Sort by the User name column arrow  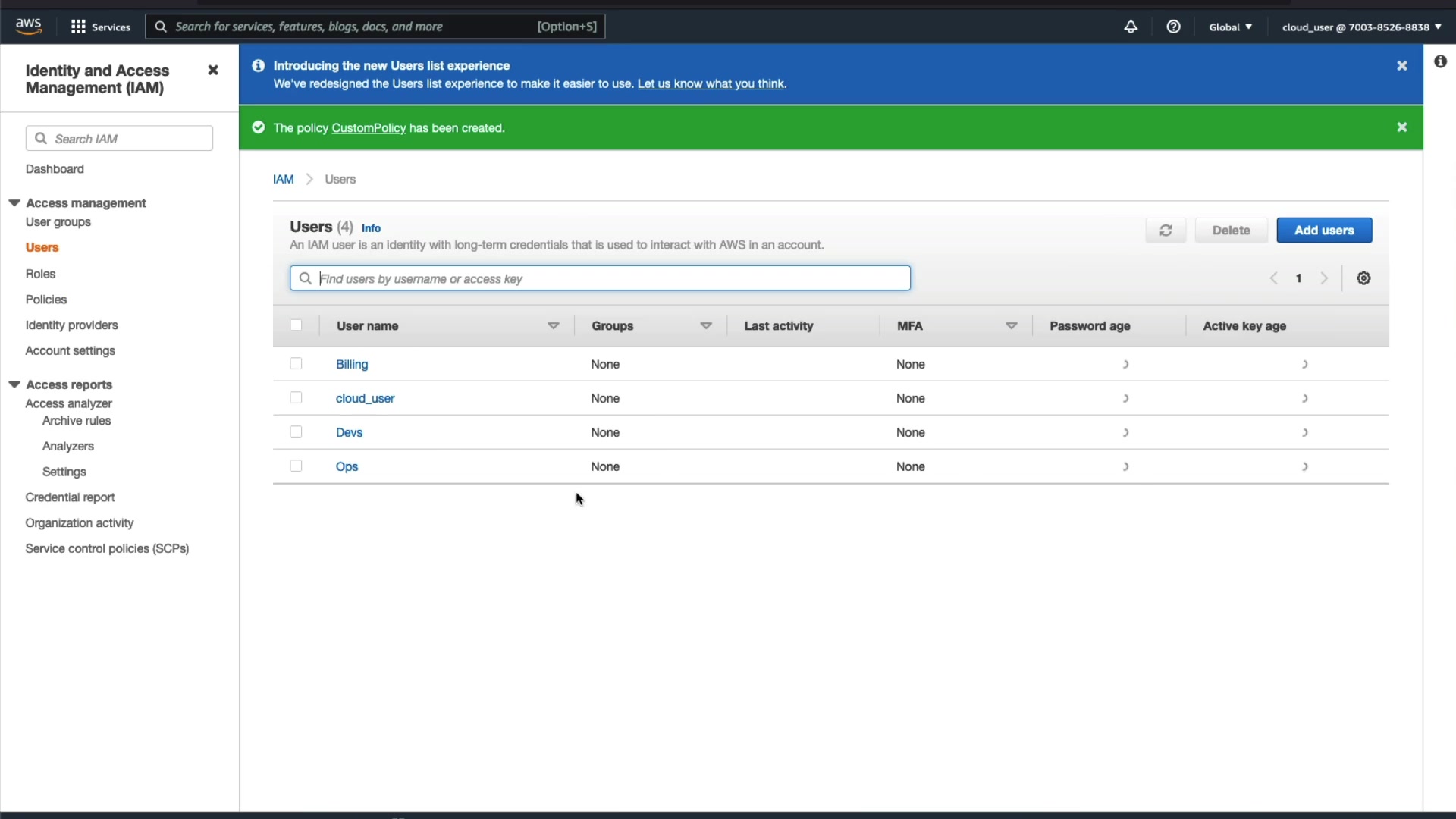coord(553,326)
